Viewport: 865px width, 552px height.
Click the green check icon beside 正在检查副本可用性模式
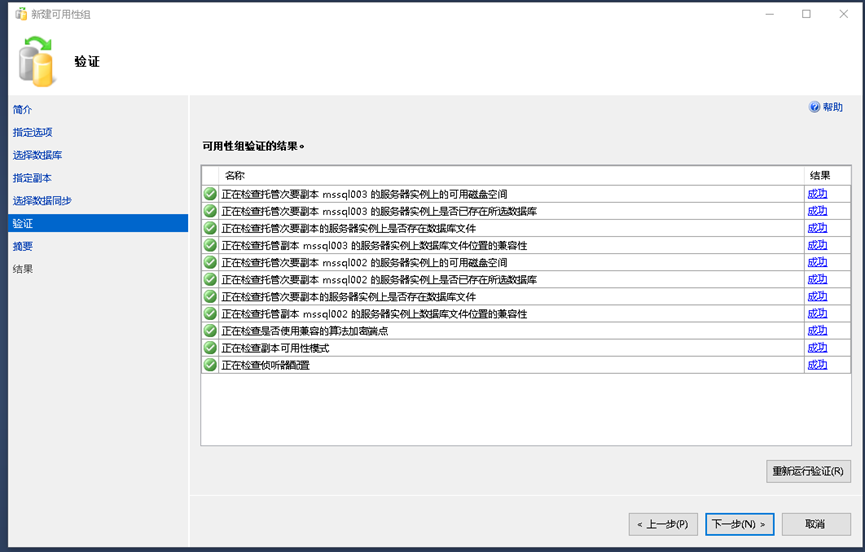(210, 347)
